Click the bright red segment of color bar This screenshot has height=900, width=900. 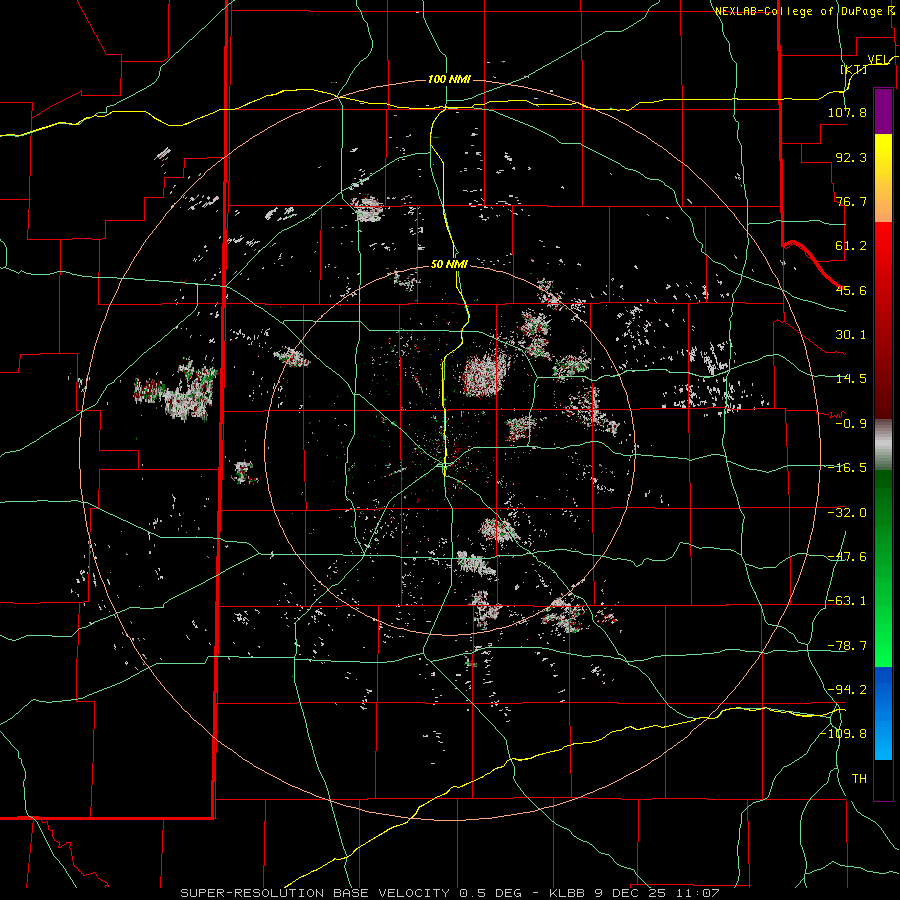click(x=883, y=321)
